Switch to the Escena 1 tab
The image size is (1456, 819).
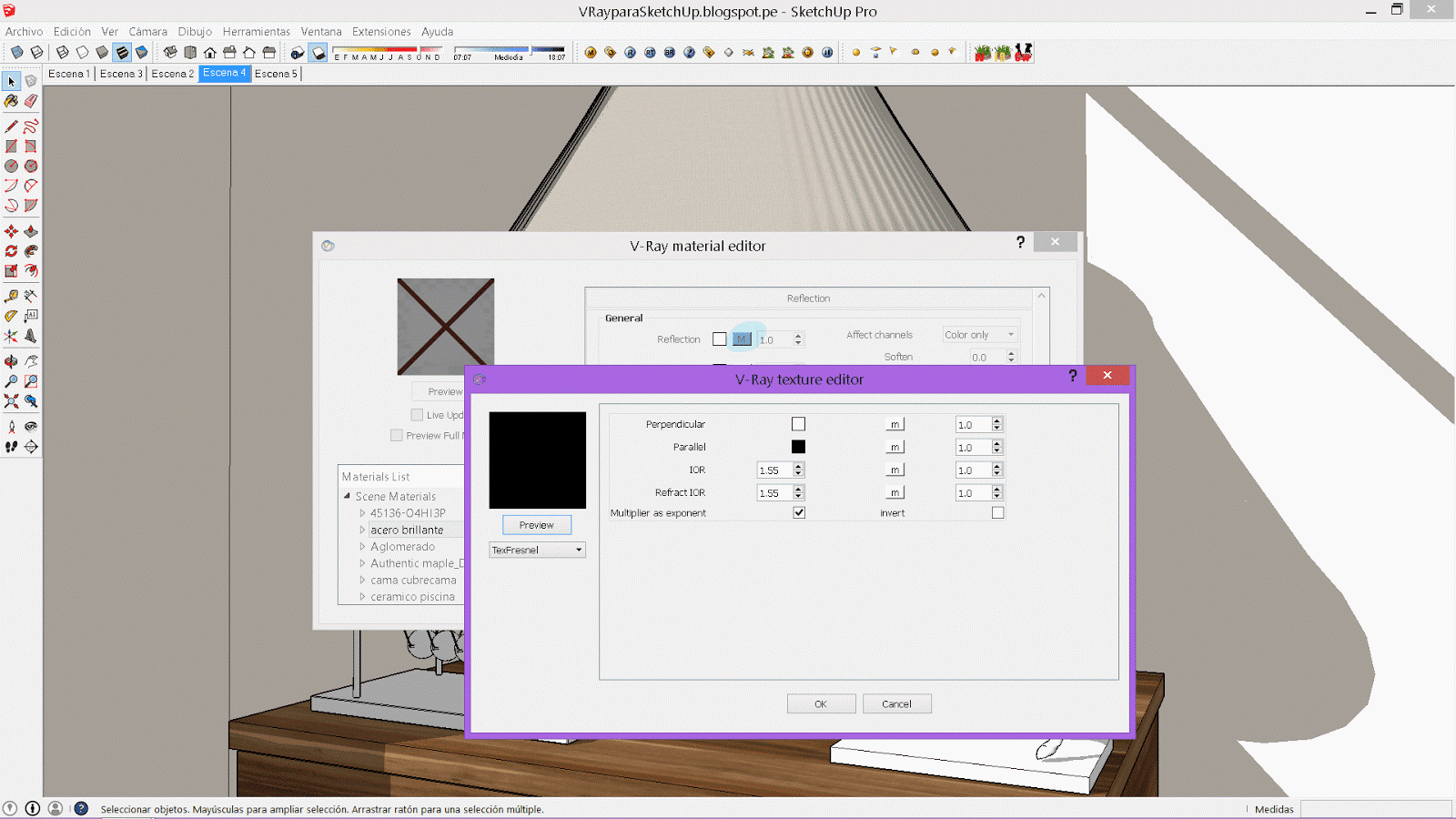coord(69,74)
